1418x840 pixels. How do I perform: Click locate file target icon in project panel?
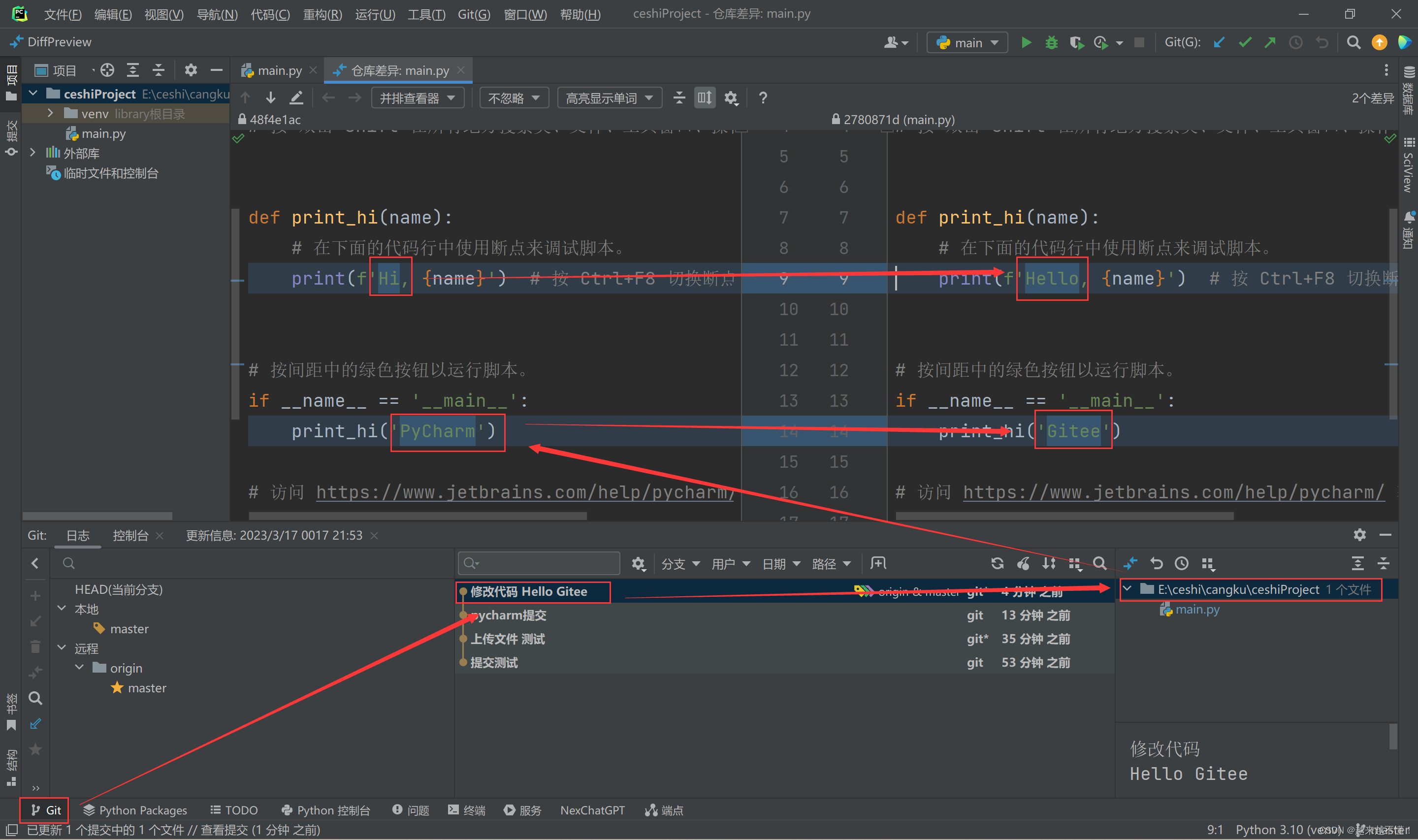point(107,70)
